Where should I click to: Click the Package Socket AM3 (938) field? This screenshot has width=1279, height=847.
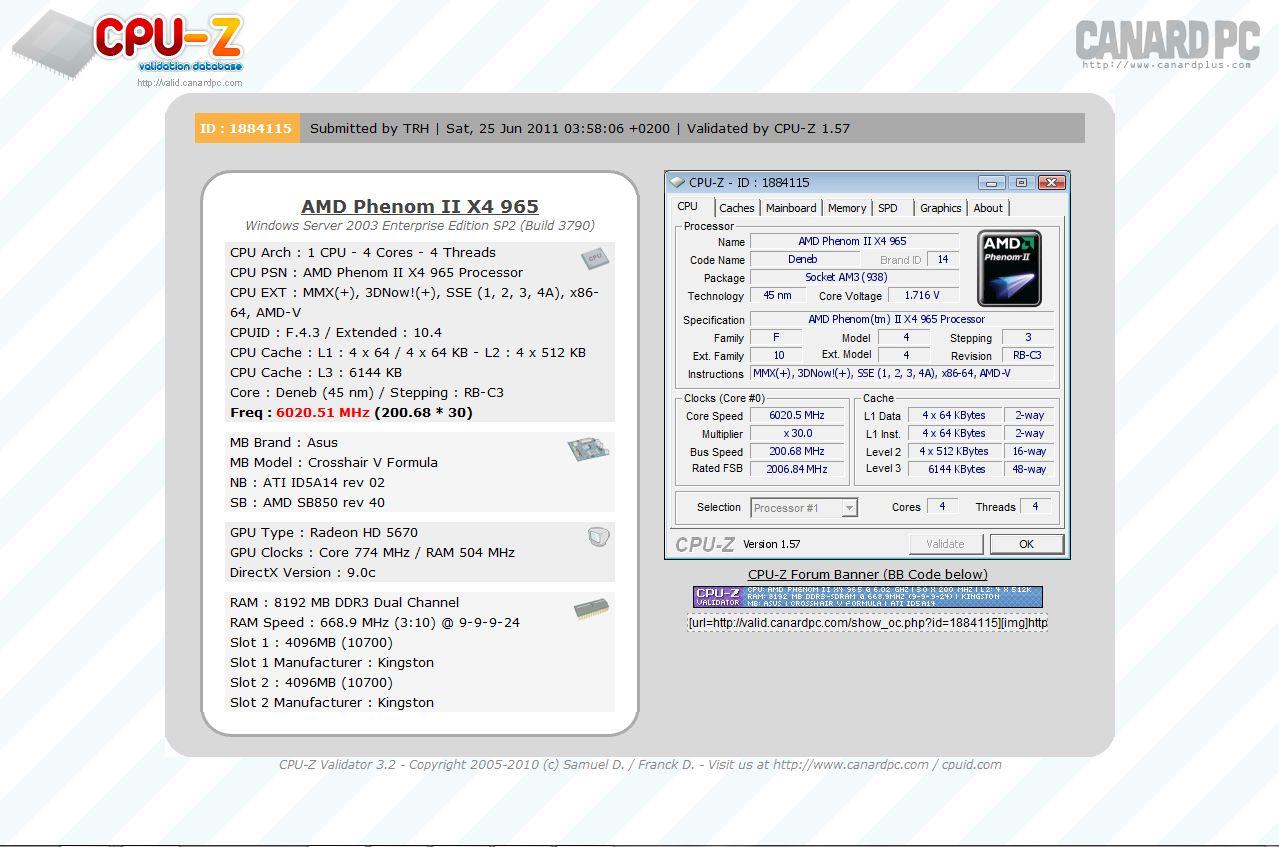854,278
